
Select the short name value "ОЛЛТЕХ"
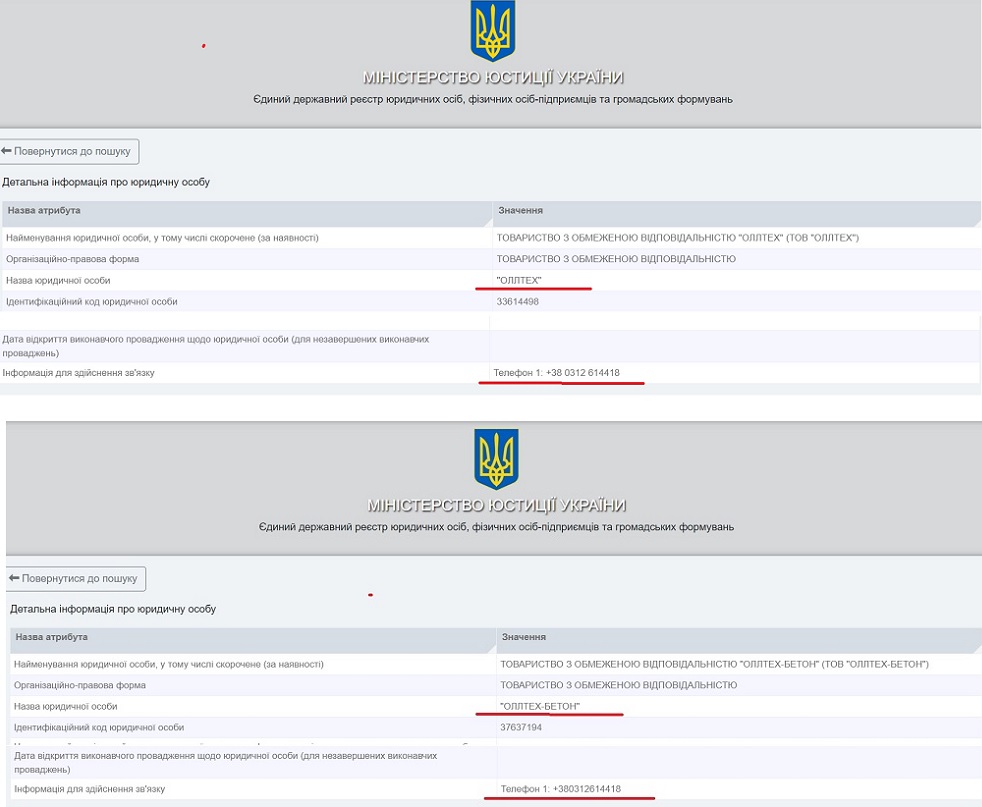pos(519,280)
